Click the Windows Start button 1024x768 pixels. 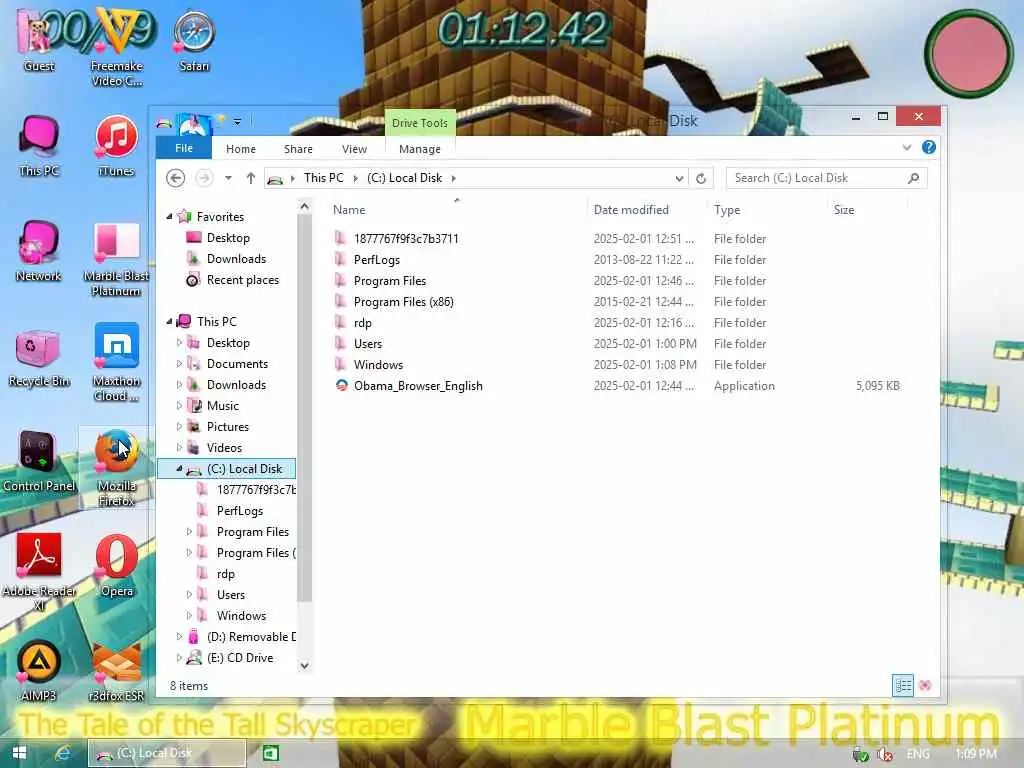point(19,753)
